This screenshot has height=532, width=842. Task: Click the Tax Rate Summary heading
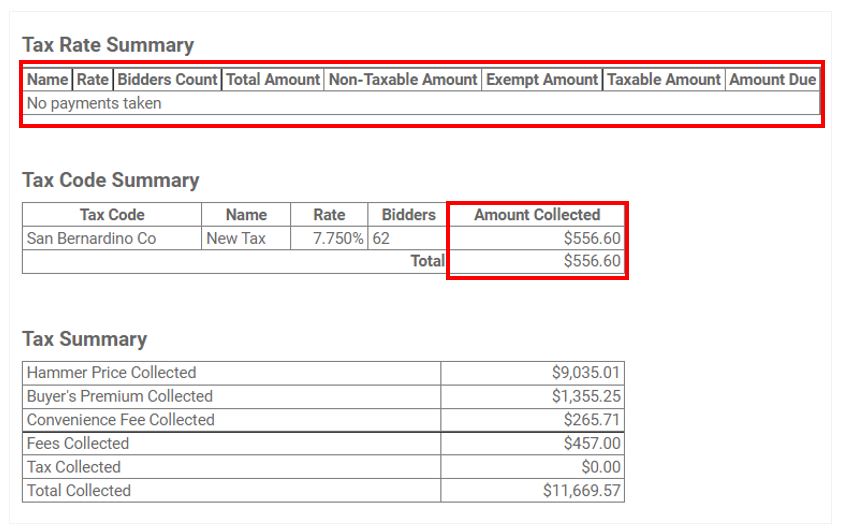(x=108, y=45)
